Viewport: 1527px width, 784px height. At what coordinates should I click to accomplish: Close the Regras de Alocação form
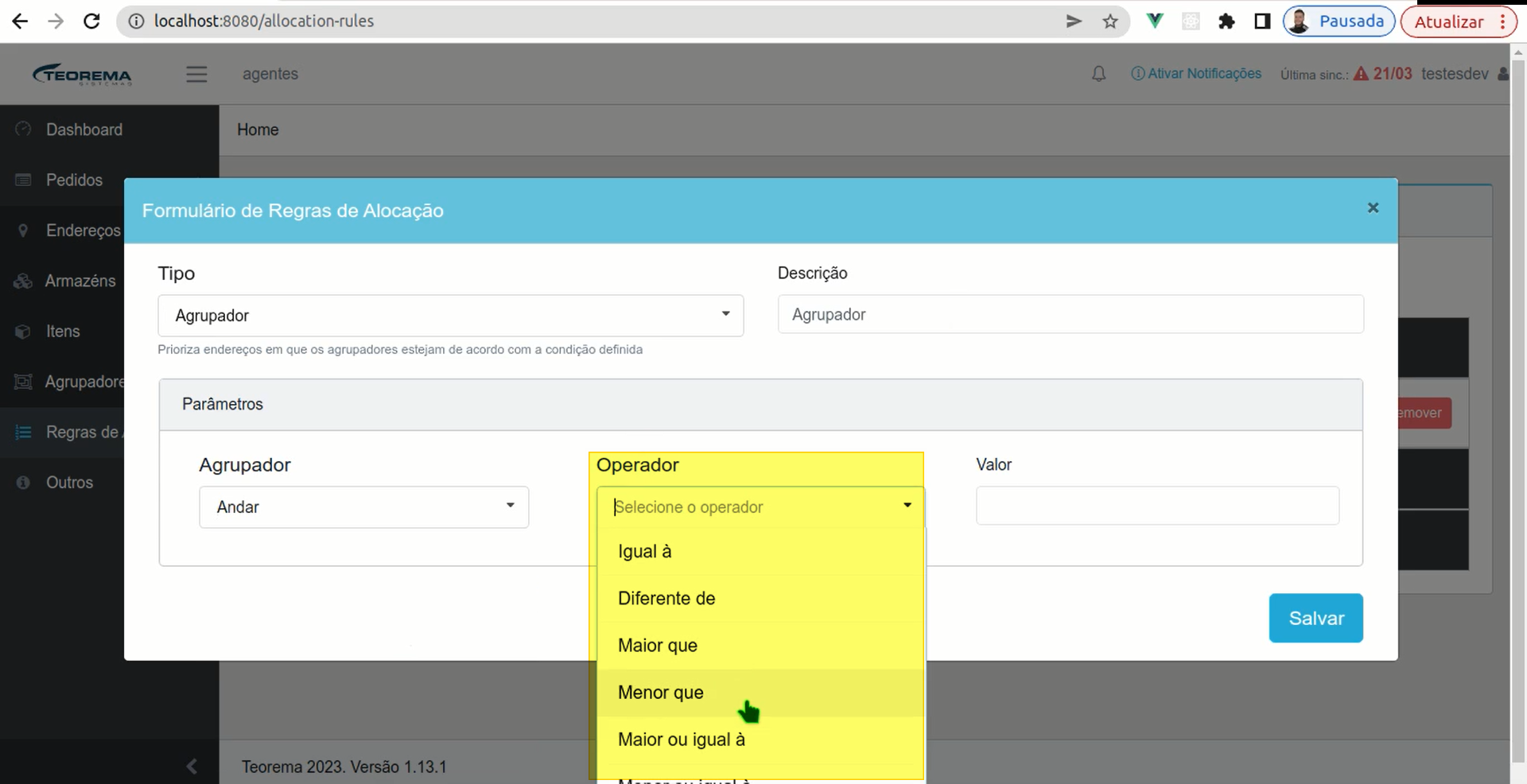tap(1373, 208)
